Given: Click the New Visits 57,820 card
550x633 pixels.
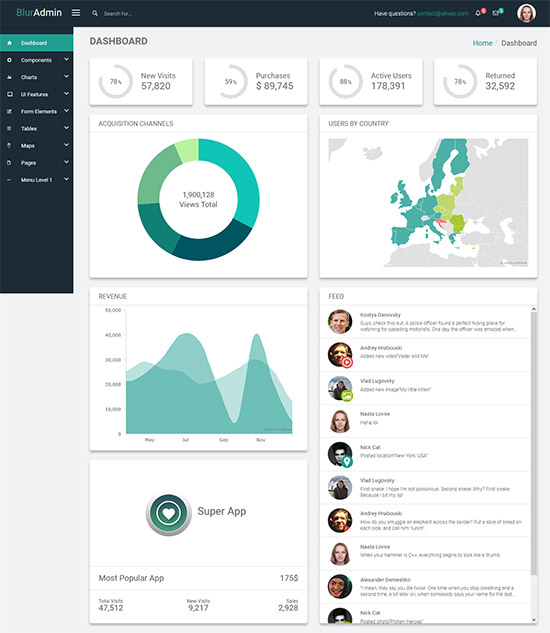Looking at the screenshot, I should click(x=141, y=82).
